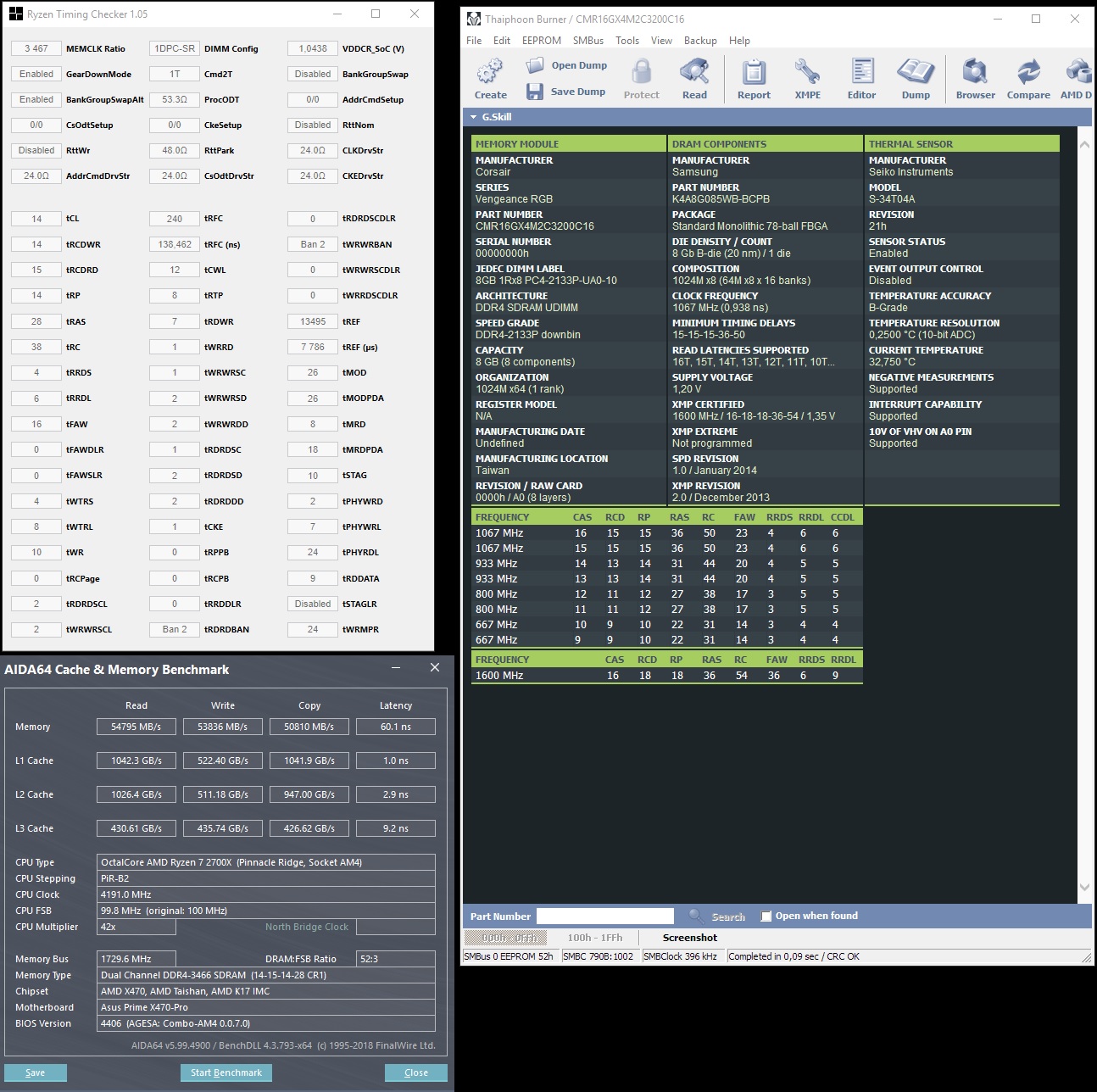The width and height of the screenshot is (1097, 1092).
Task: Click Ryzen Timing Checker title bar icon
Action: click(x=16, y=14)
